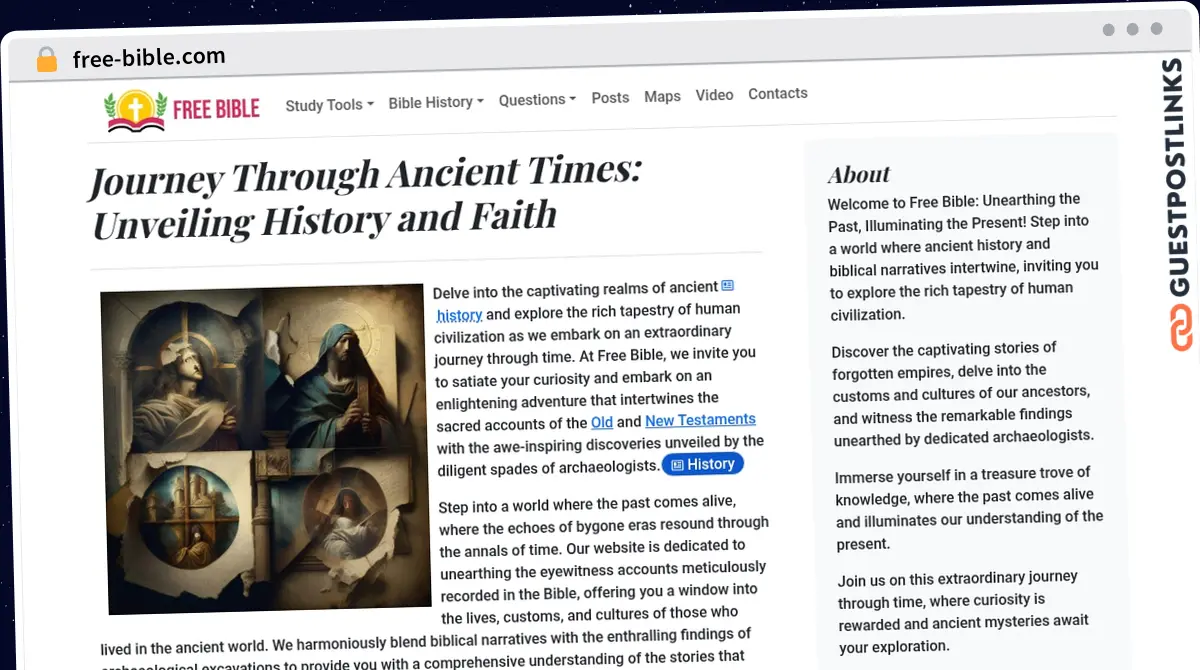Click the free-bible.com address text
This screenshot has width=1200, height=670.
tap(149, 57)
